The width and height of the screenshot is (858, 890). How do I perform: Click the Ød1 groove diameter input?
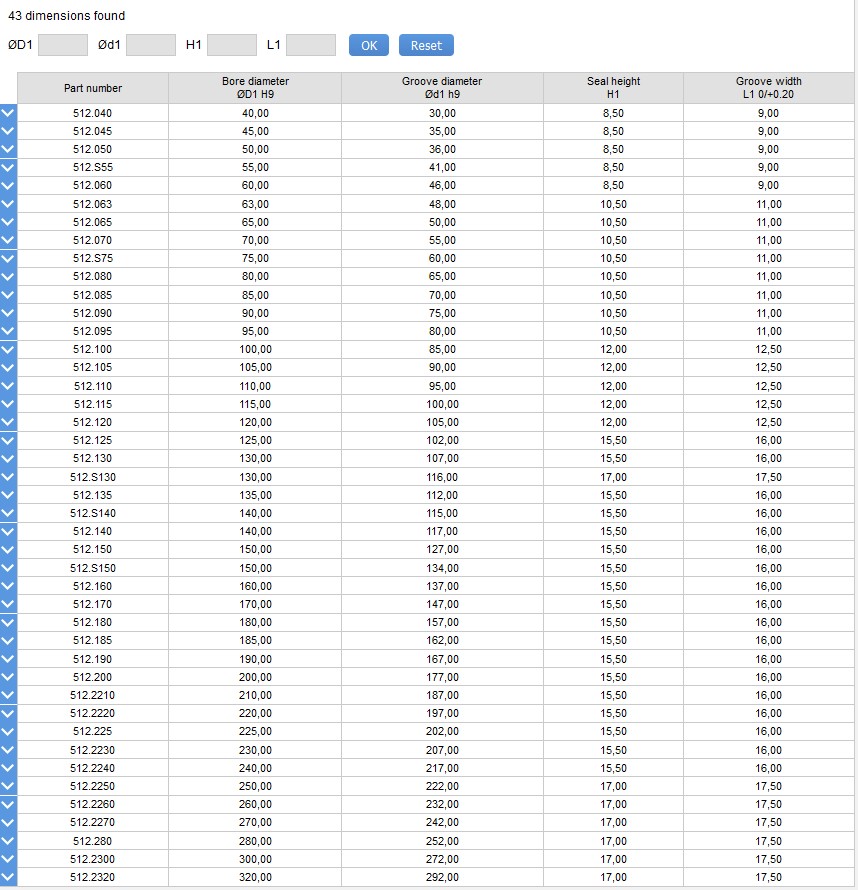(x=151, y=45)
